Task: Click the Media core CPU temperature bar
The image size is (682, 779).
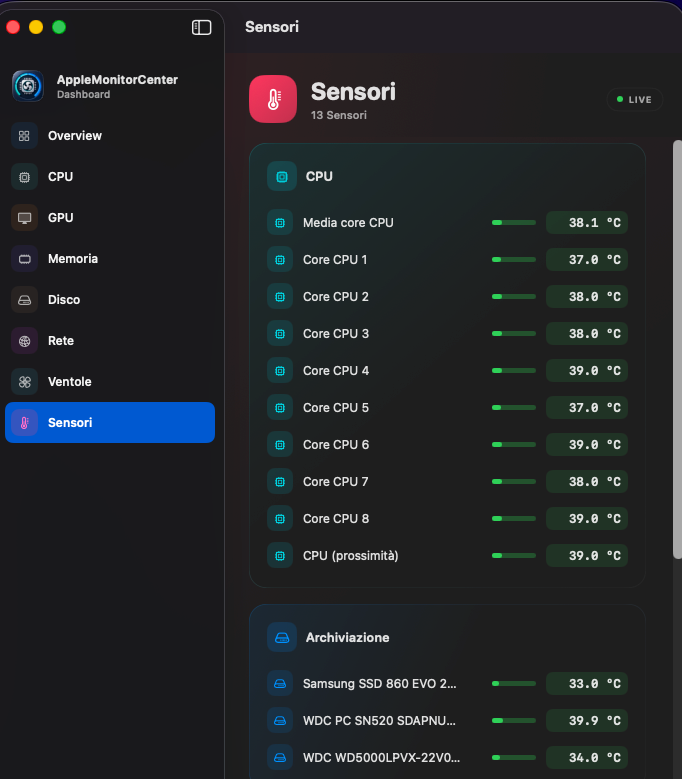Action: (x=514, y=223)
